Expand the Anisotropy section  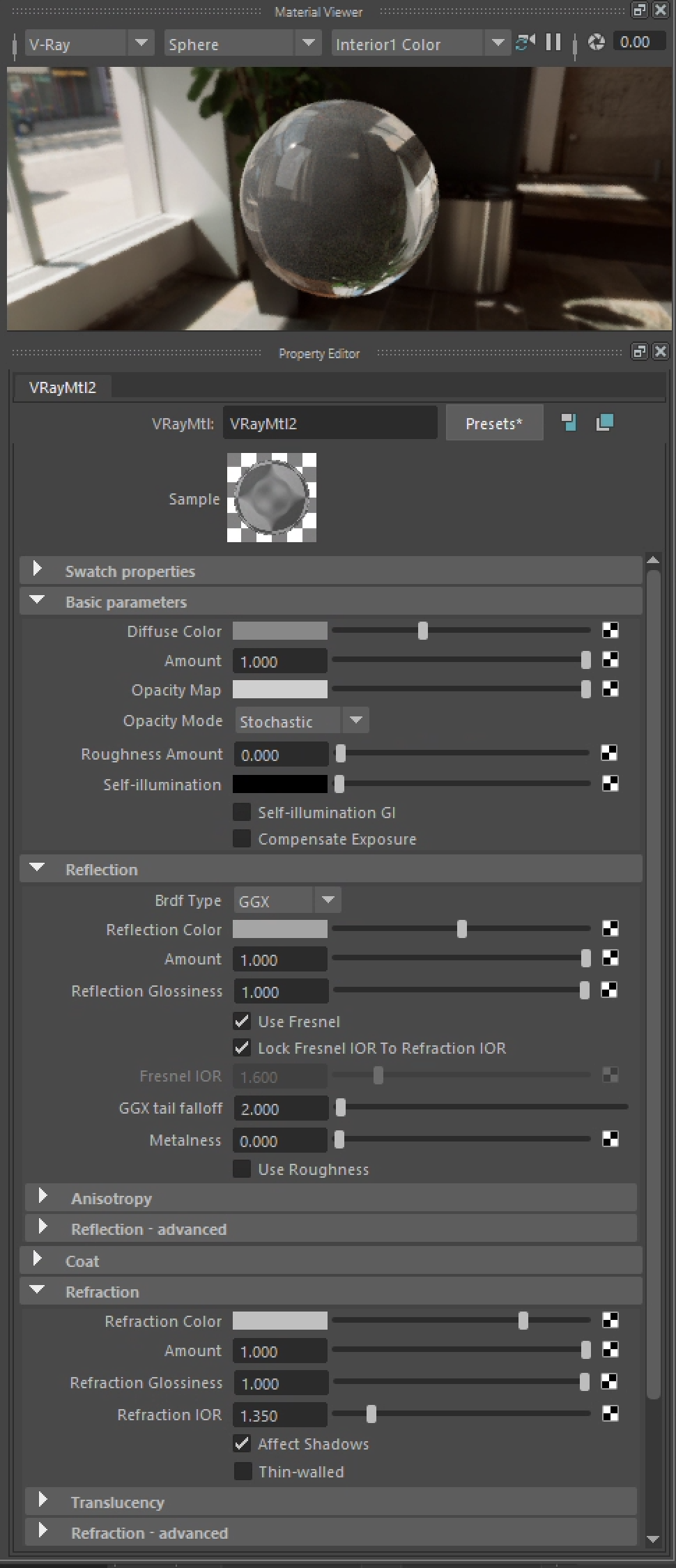tap(112, 1198)
